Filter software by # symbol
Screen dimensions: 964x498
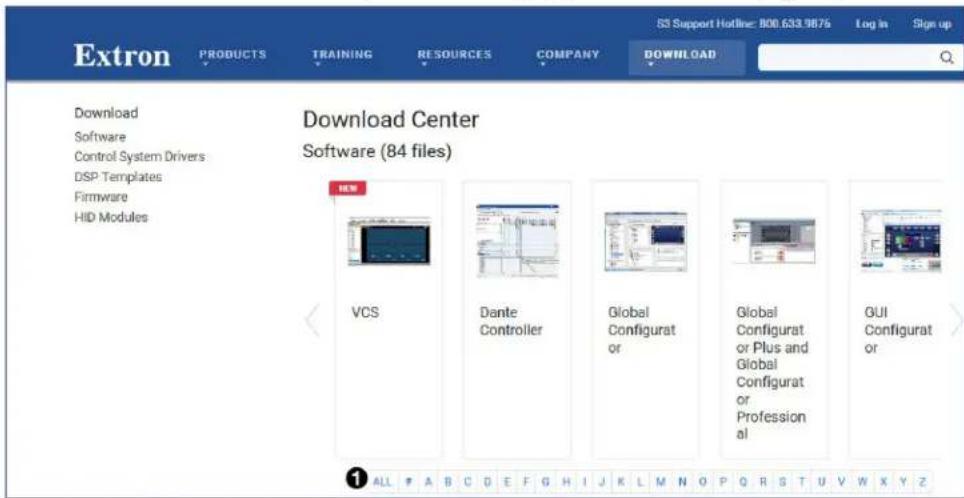[408, 481]
